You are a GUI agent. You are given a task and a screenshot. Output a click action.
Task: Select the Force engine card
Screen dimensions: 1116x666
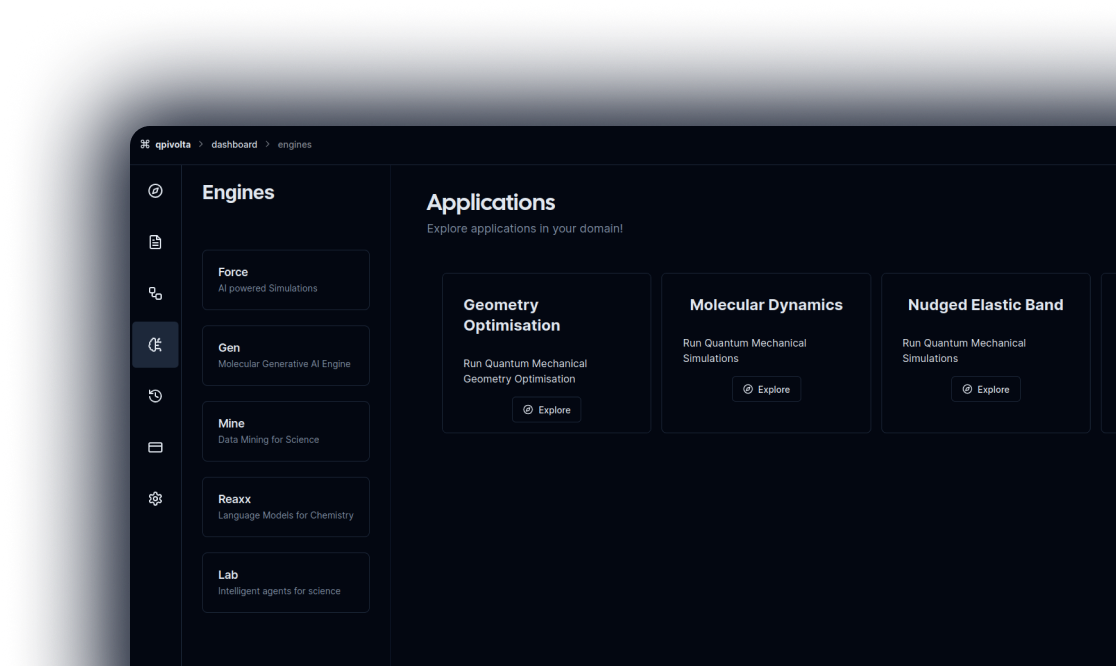click(285, 280)
